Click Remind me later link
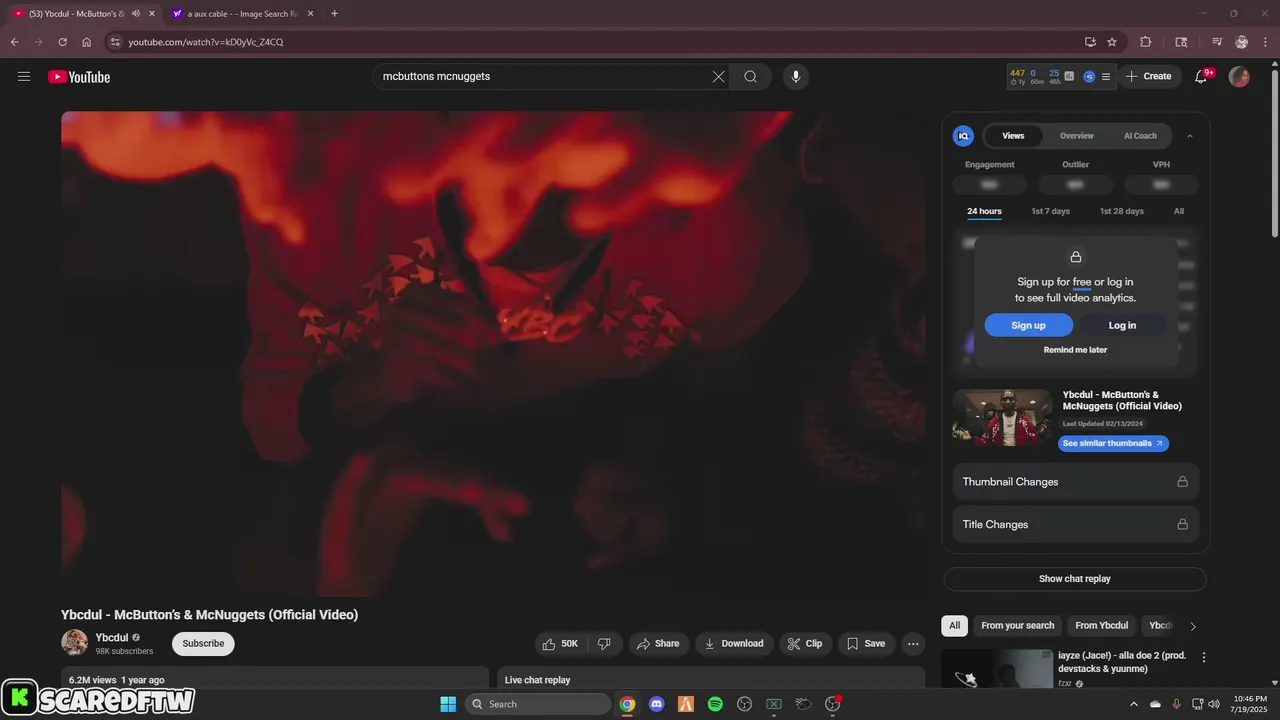The image size is (1280, 720). pos(1075,350)
